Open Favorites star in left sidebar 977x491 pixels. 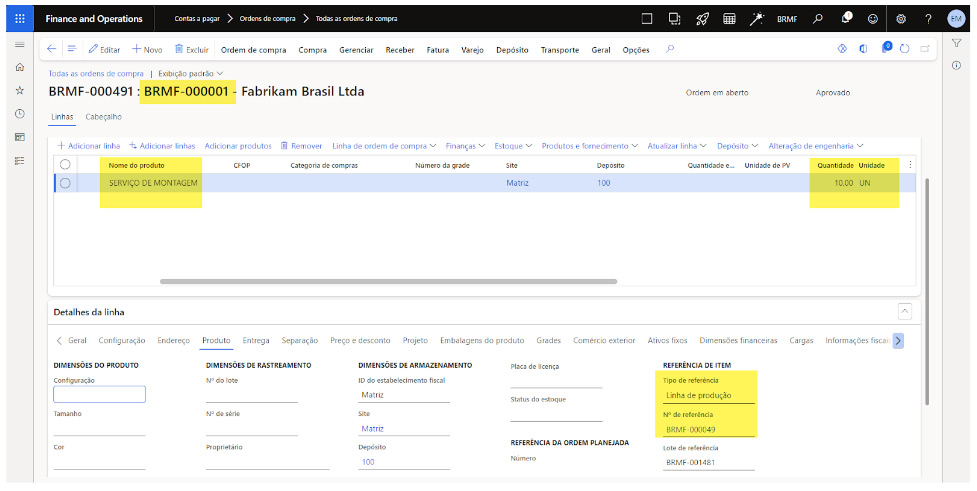tap(19, 90)
